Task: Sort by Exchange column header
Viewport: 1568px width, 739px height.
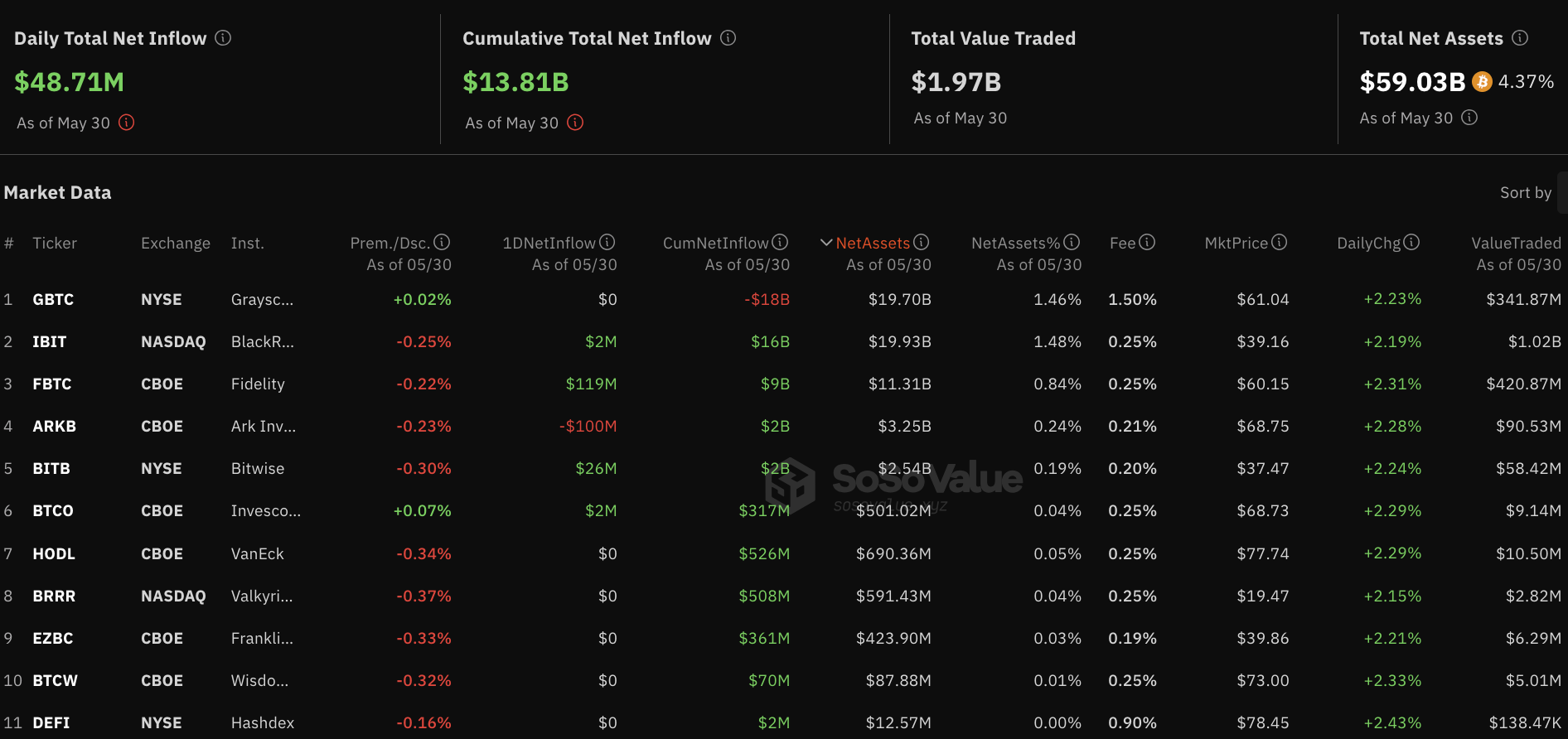Action: coord(176,243)
